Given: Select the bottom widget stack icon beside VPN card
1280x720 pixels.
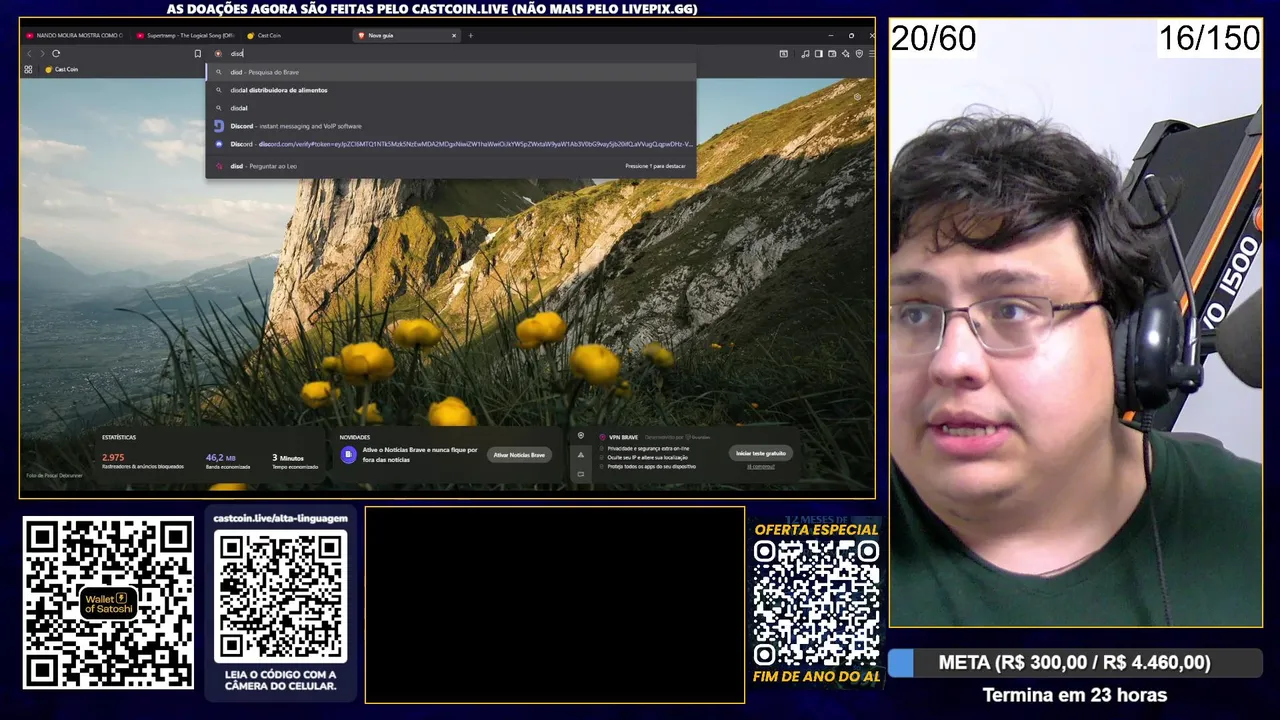Looking at the screenshot, I should (x=581, y=474).
